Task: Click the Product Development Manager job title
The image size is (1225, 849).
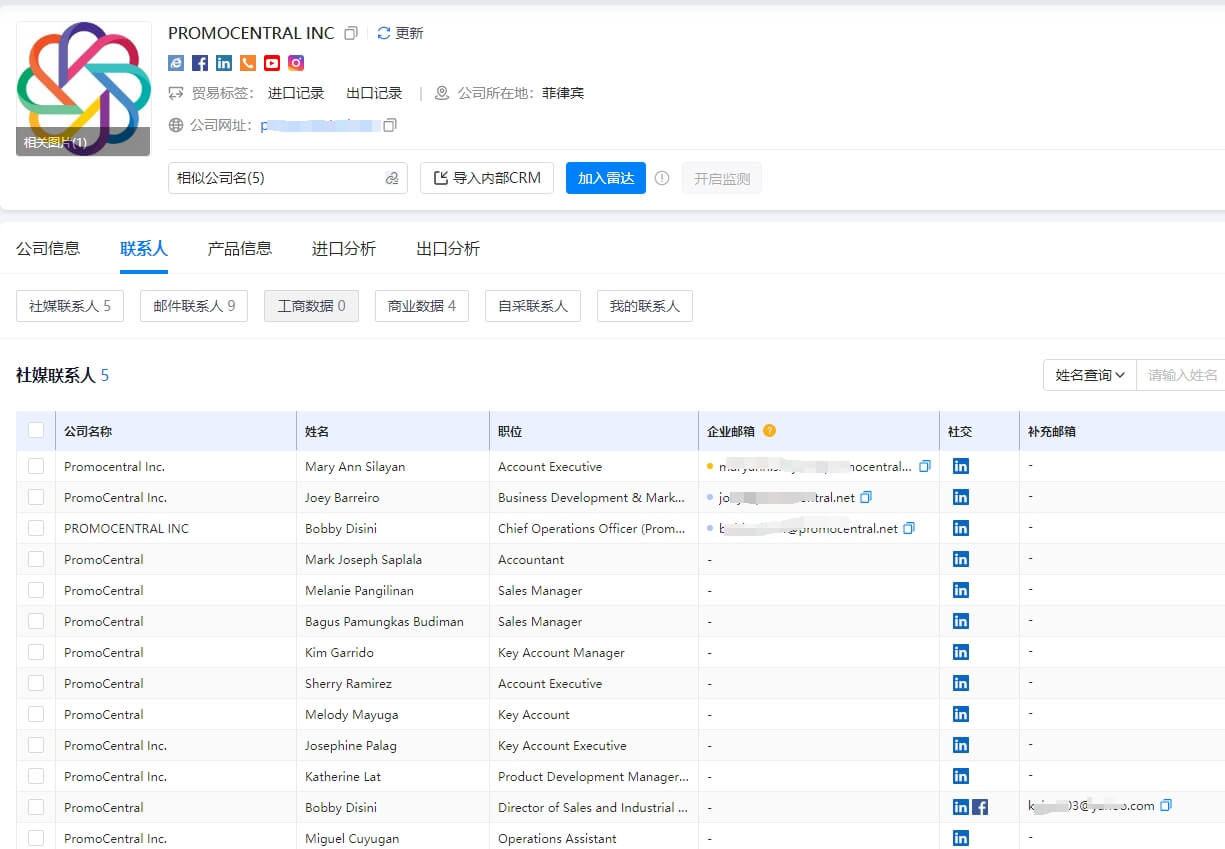Action: [594, 776]
